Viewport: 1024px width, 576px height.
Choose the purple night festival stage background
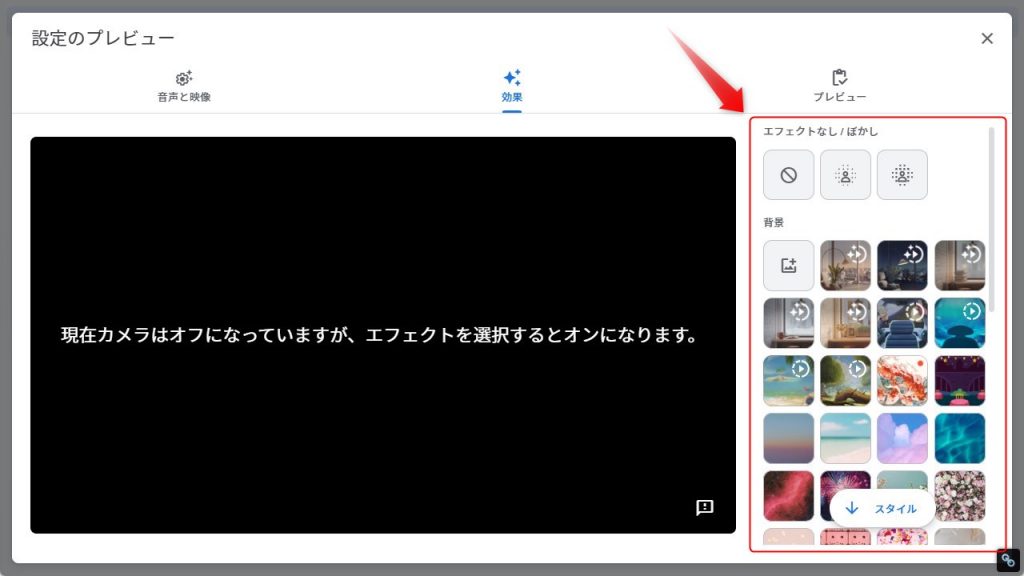tap(959, 381)
